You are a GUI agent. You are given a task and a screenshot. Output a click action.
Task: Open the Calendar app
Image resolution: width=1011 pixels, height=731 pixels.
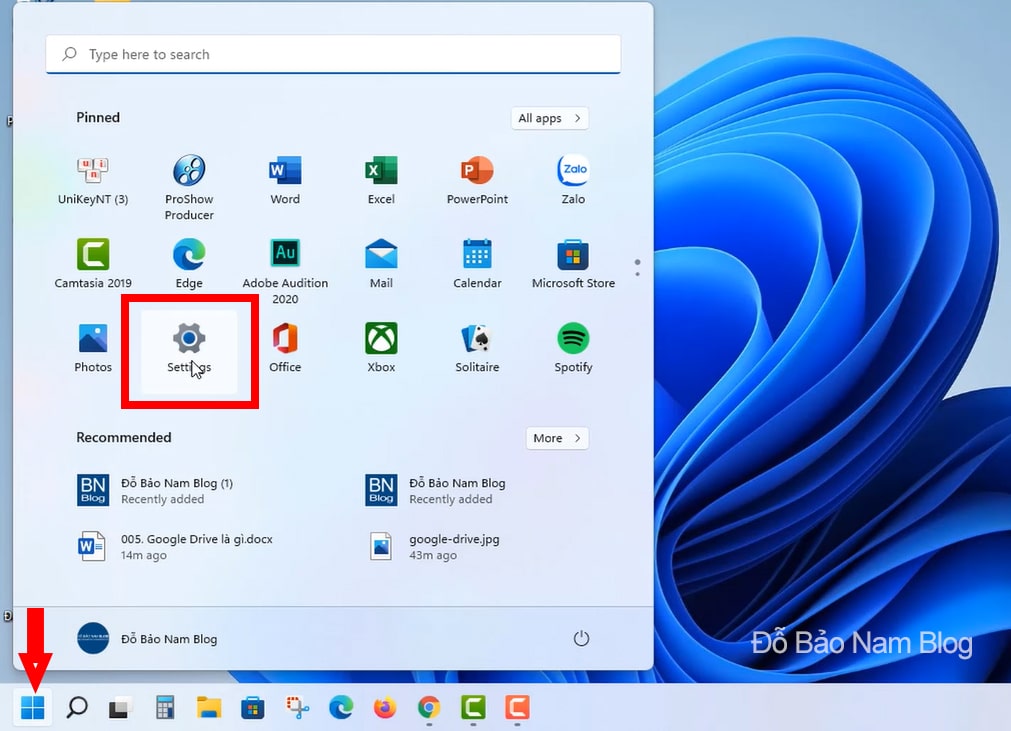coord(477,264)
